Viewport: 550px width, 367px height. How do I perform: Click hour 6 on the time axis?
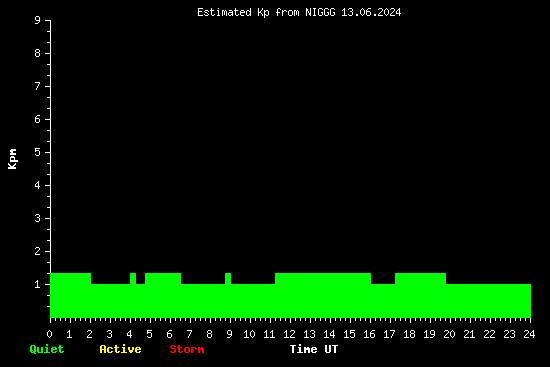tap(169, 334)
